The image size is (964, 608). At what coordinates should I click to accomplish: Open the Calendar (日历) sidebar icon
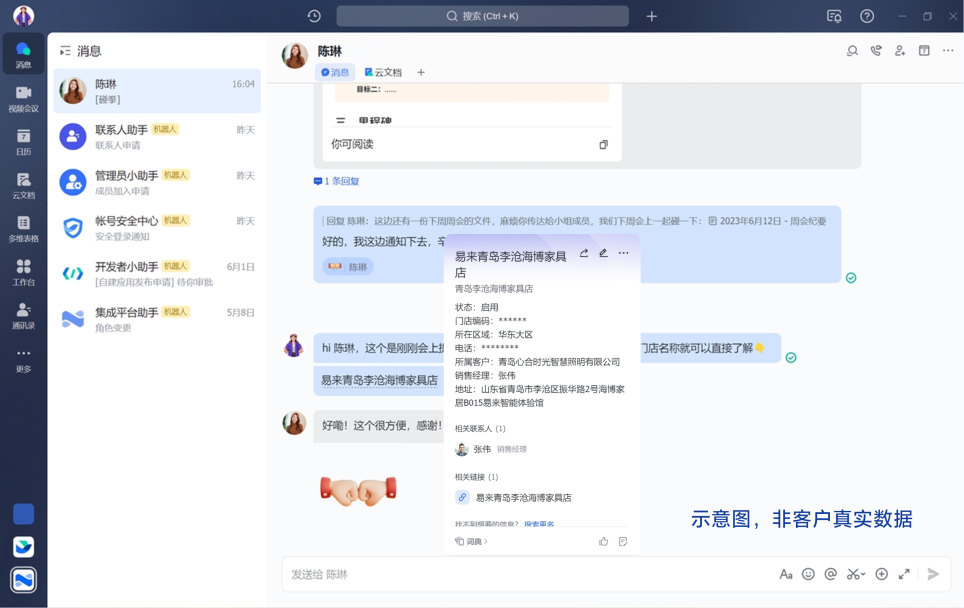click(x=23, y=142)
